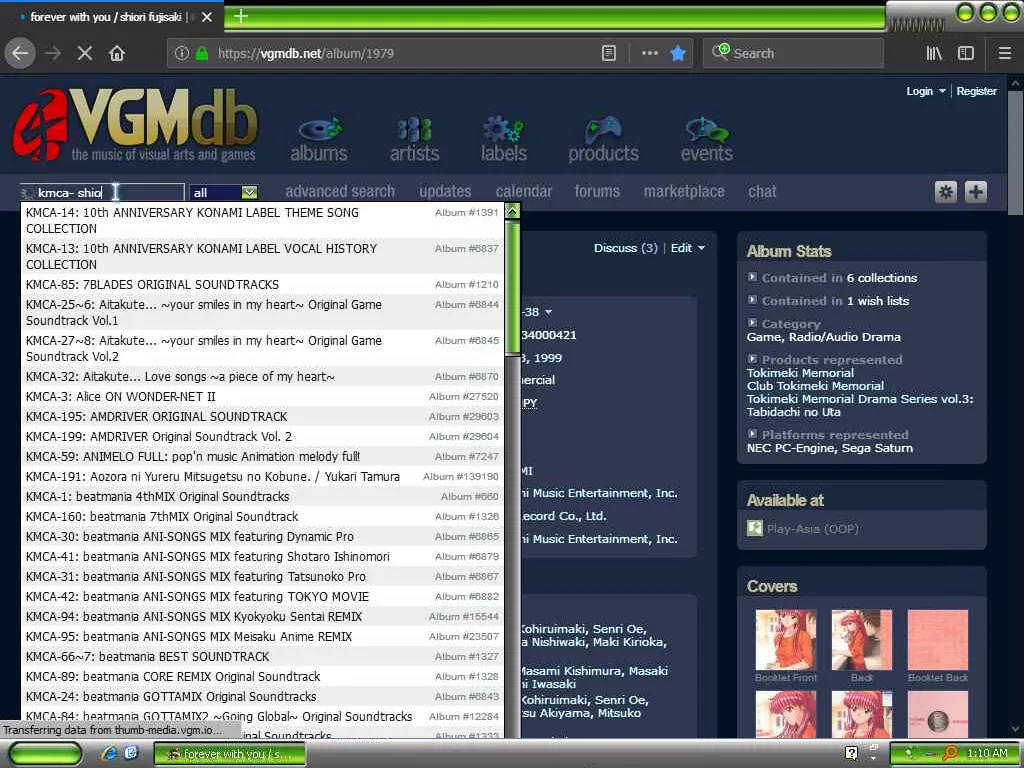Expand the 'Contained in 1 wish lists' section
This screenshot has height=768, width=1024.
tap(752, 300)
